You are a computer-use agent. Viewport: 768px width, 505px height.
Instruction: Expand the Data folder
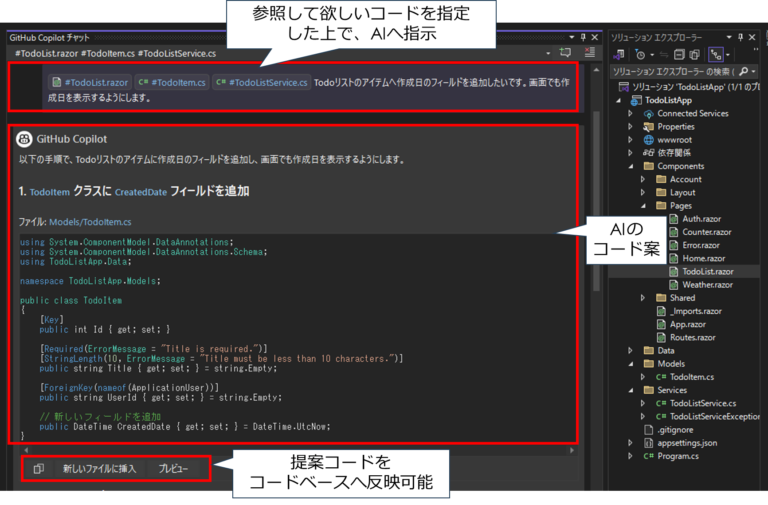click(630, 351)
